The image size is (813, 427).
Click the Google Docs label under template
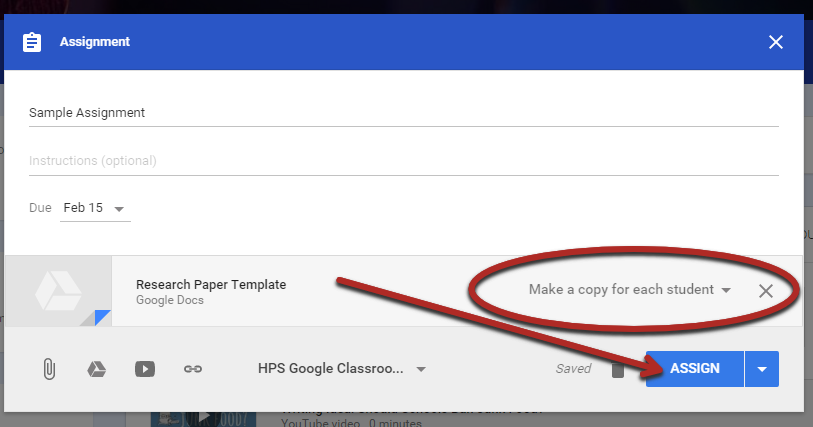(170, 300)
